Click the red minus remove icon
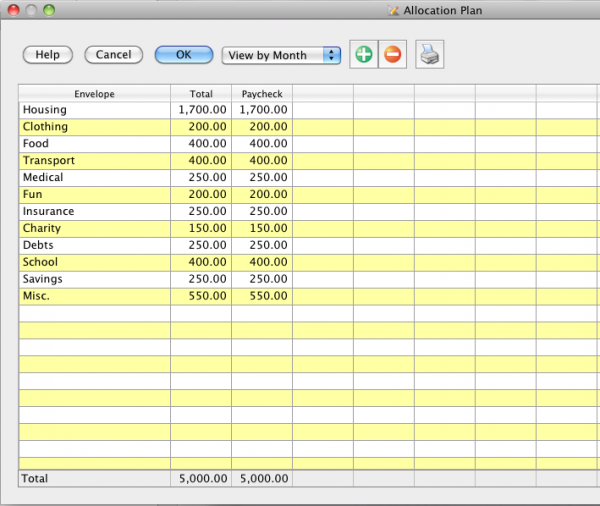The image size is (600, 506). (392, 55)
